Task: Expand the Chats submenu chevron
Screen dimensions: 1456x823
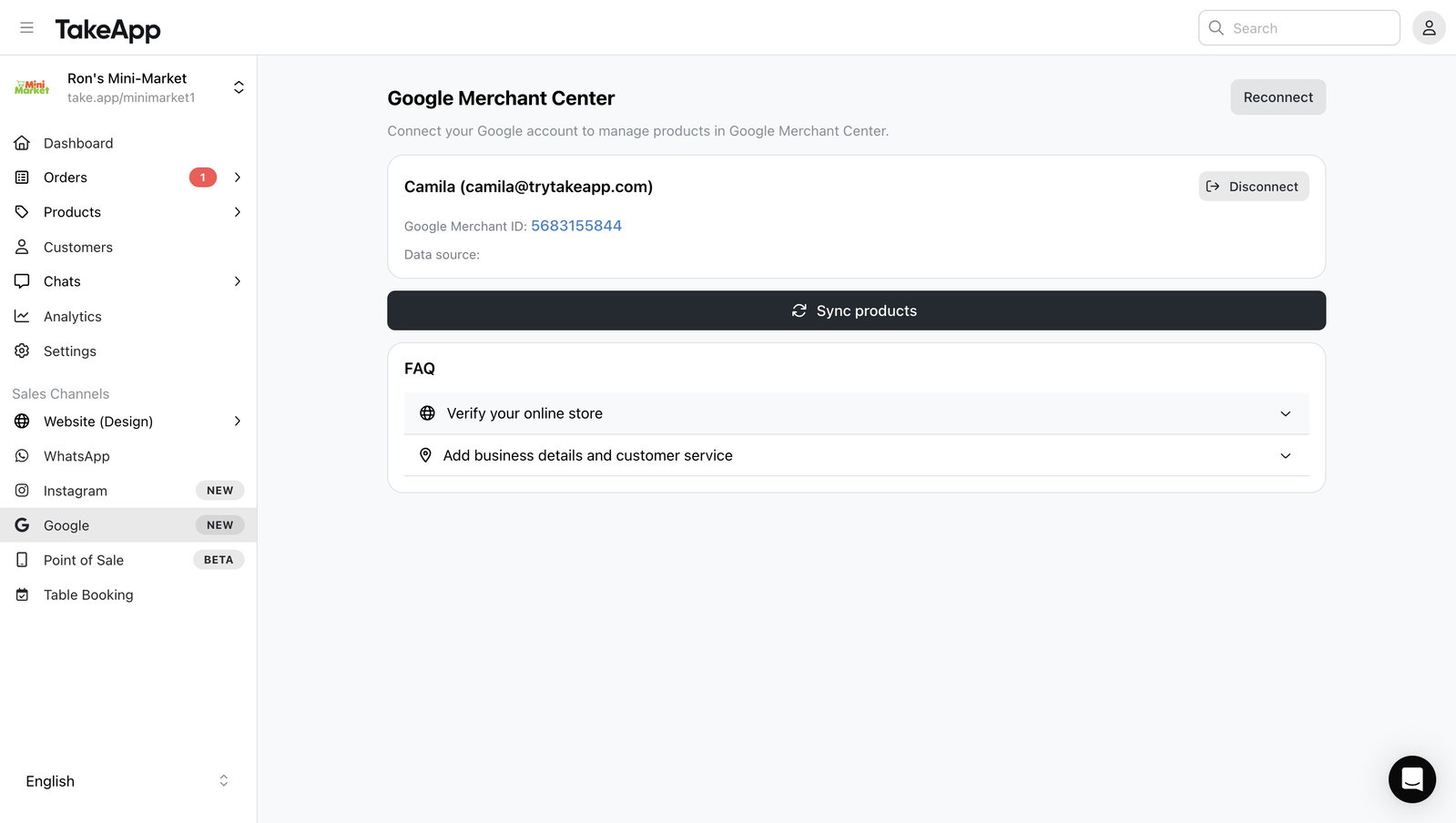Action: coord(238,281)
